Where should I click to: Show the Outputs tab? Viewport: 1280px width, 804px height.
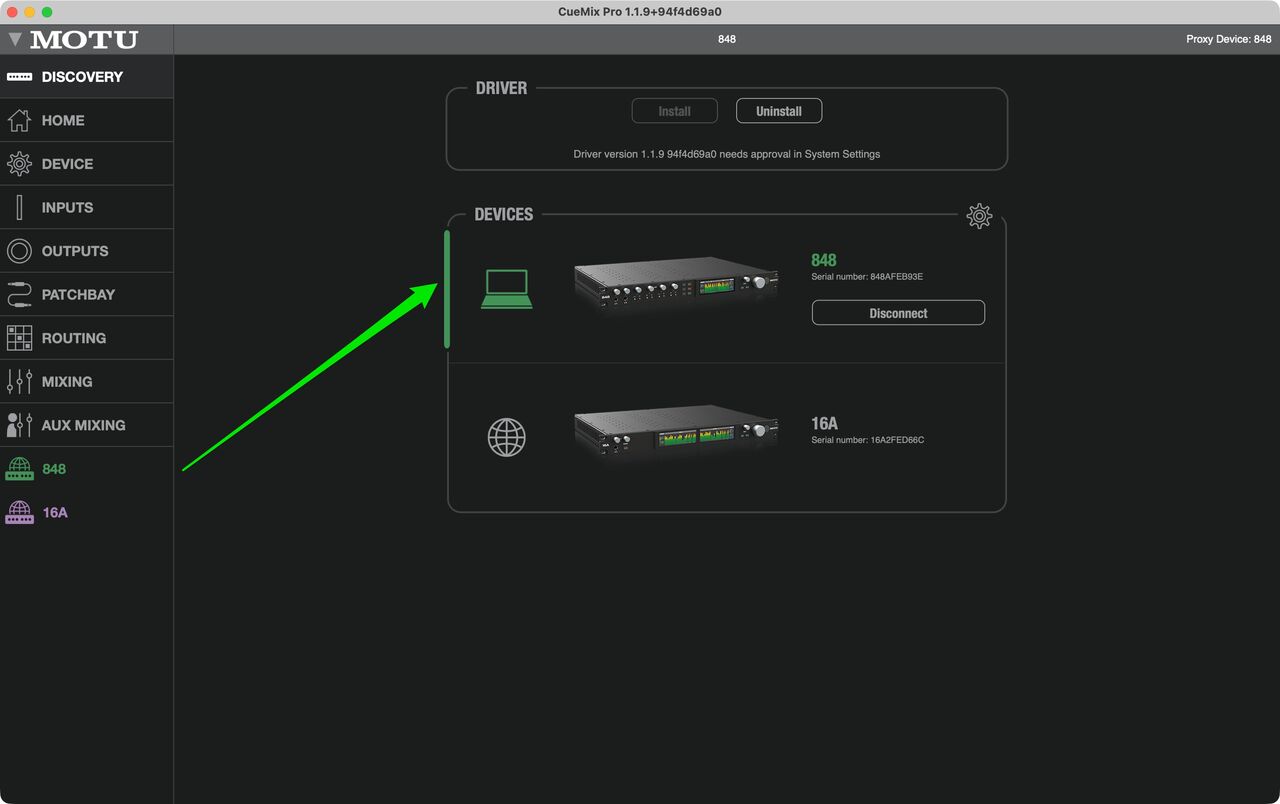[87, 251]
